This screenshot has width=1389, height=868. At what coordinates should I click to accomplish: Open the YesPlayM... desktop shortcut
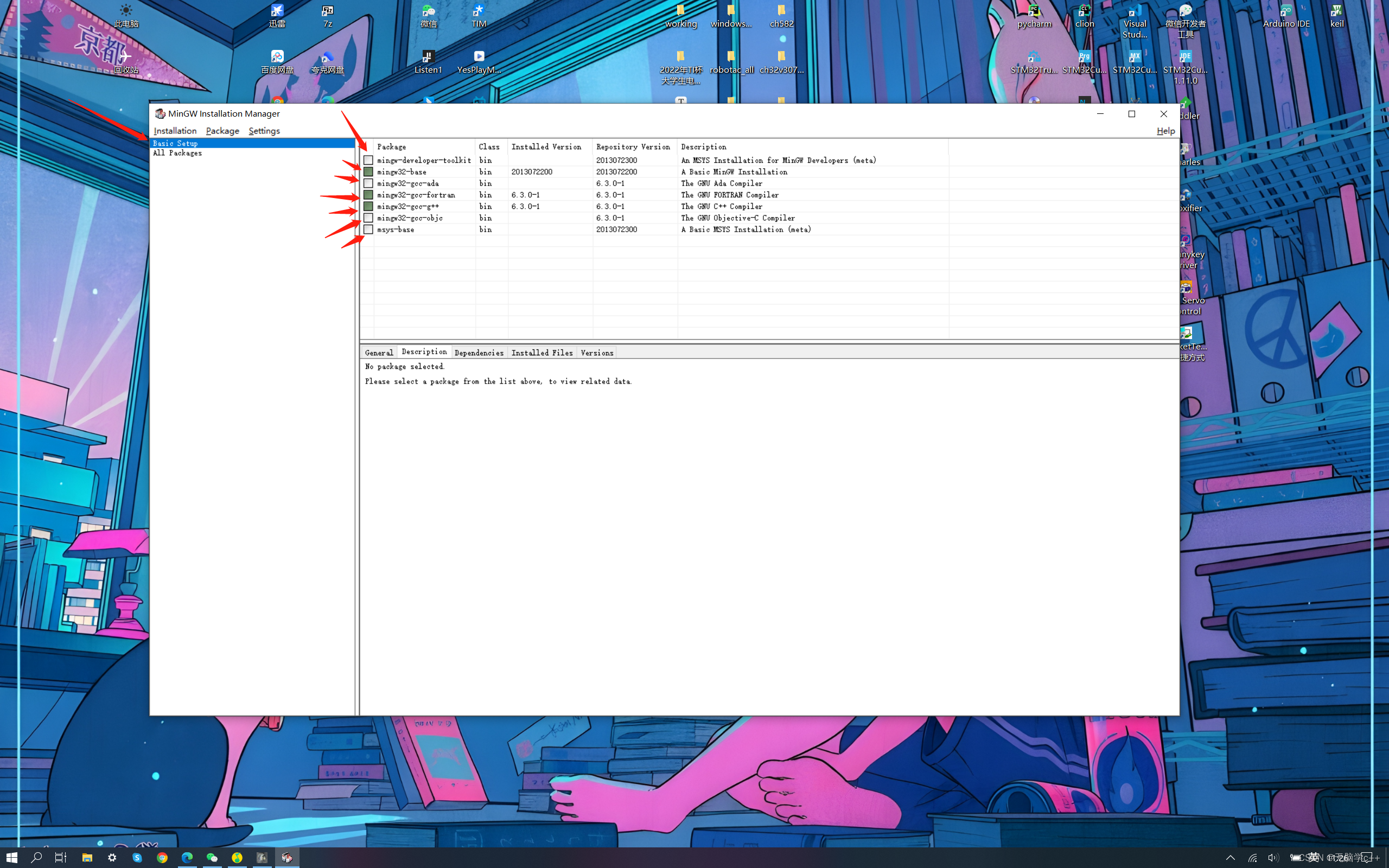pyautogui.click(x=479, y=62)
